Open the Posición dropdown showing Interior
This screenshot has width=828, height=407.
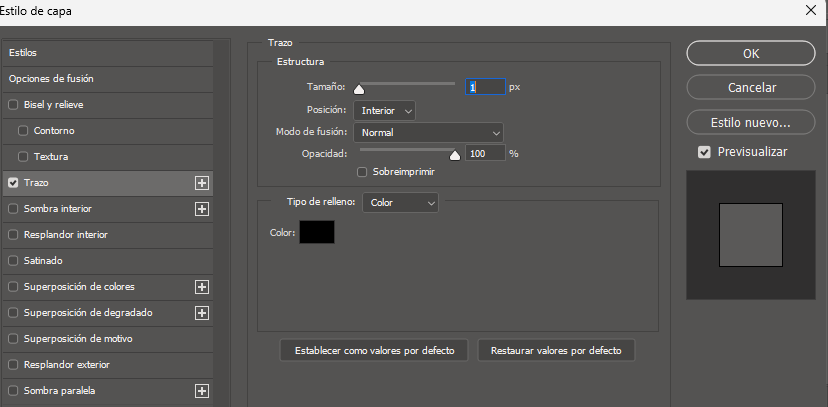click(x=384, y=111)
